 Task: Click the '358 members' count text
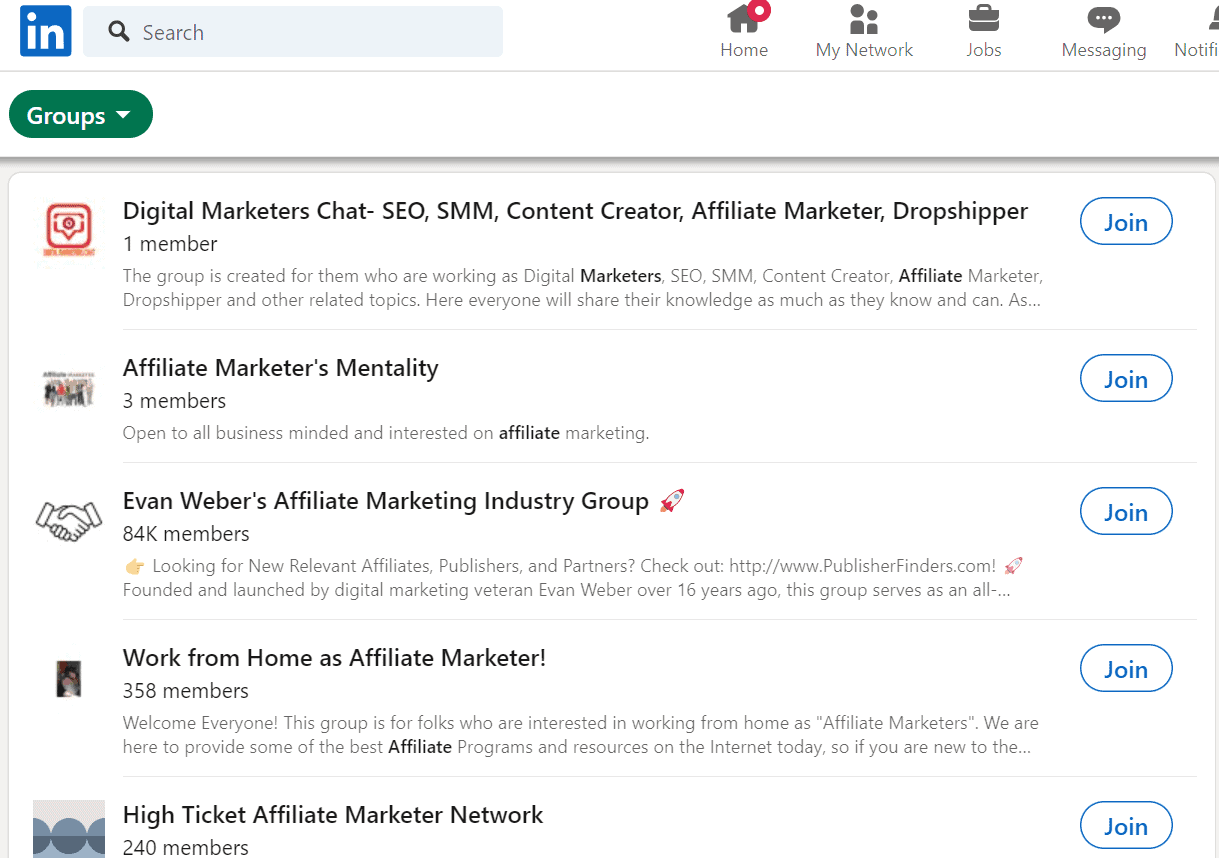pyautogui.click(x=186, y=691)
